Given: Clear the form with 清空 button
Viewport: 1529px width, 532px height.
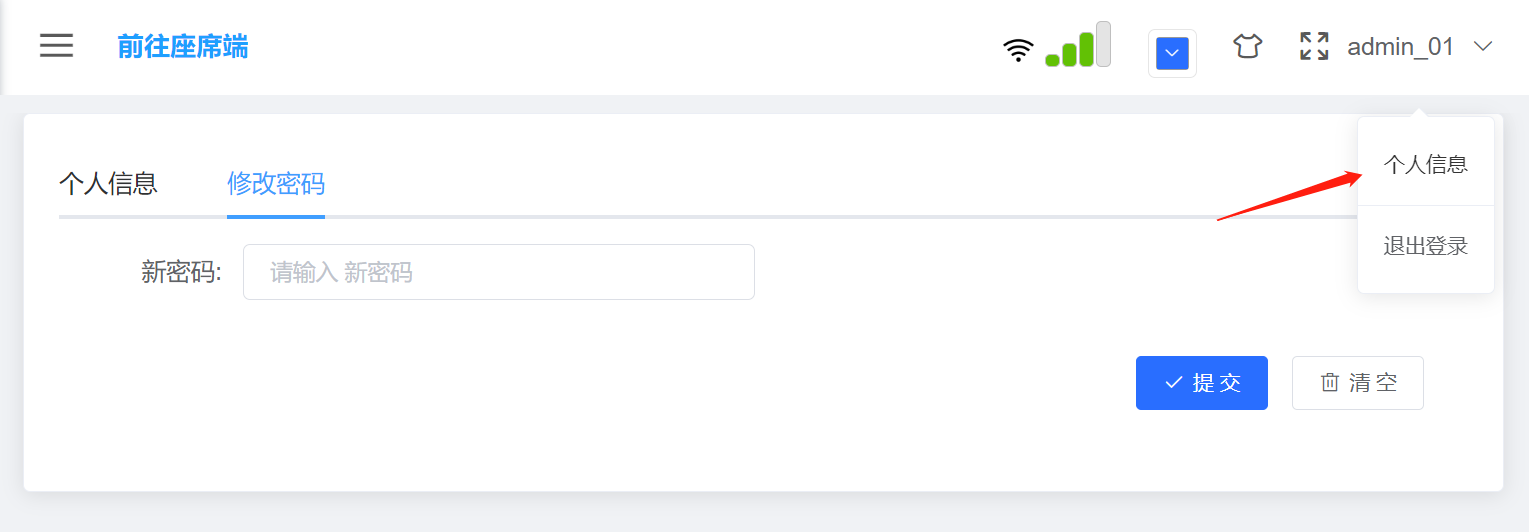Looking at the screenshot, I should pyautogui.click(x=1358, y=383).
